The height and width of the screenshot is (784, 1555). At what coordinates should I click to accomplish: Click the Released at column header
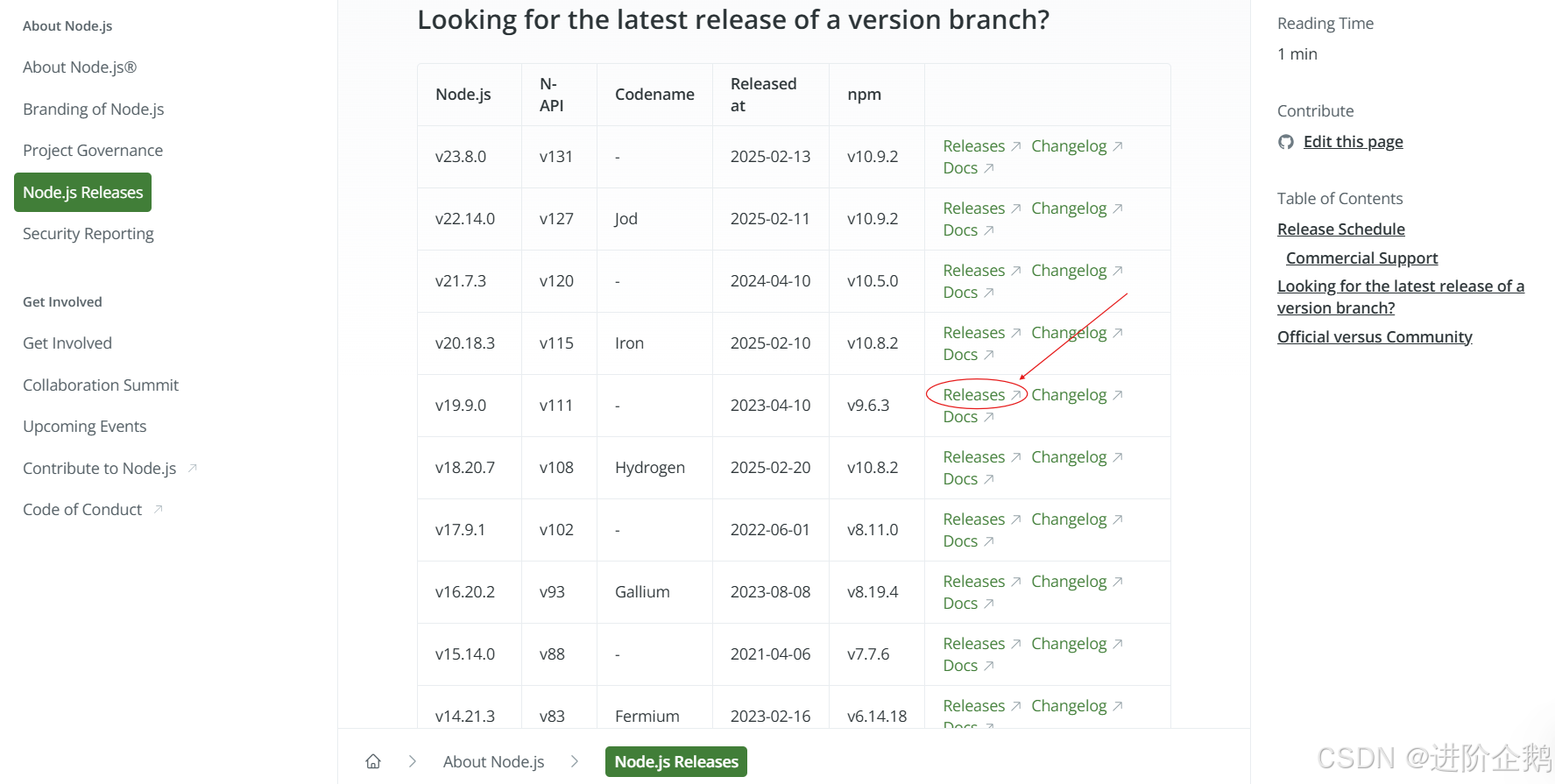(x=771, y=95)
